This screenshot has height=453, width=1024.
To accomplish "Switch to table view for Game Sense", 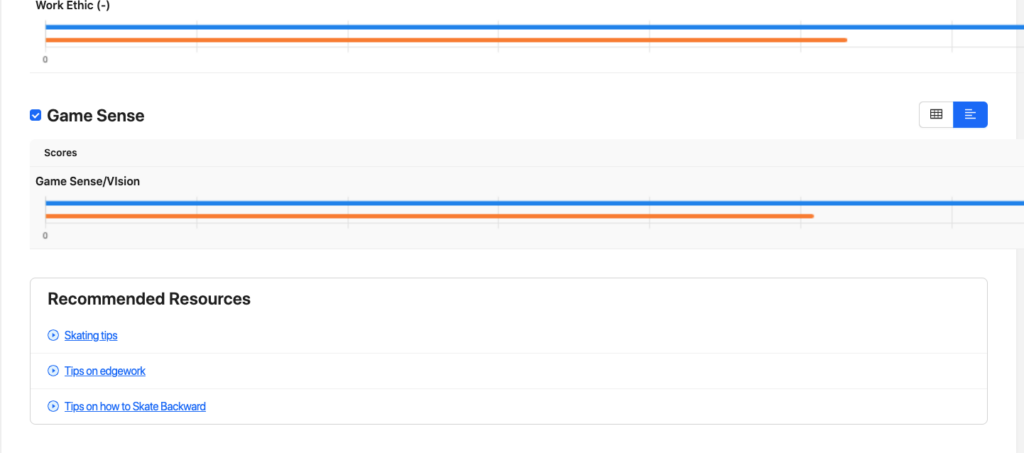I will [936, 115].
